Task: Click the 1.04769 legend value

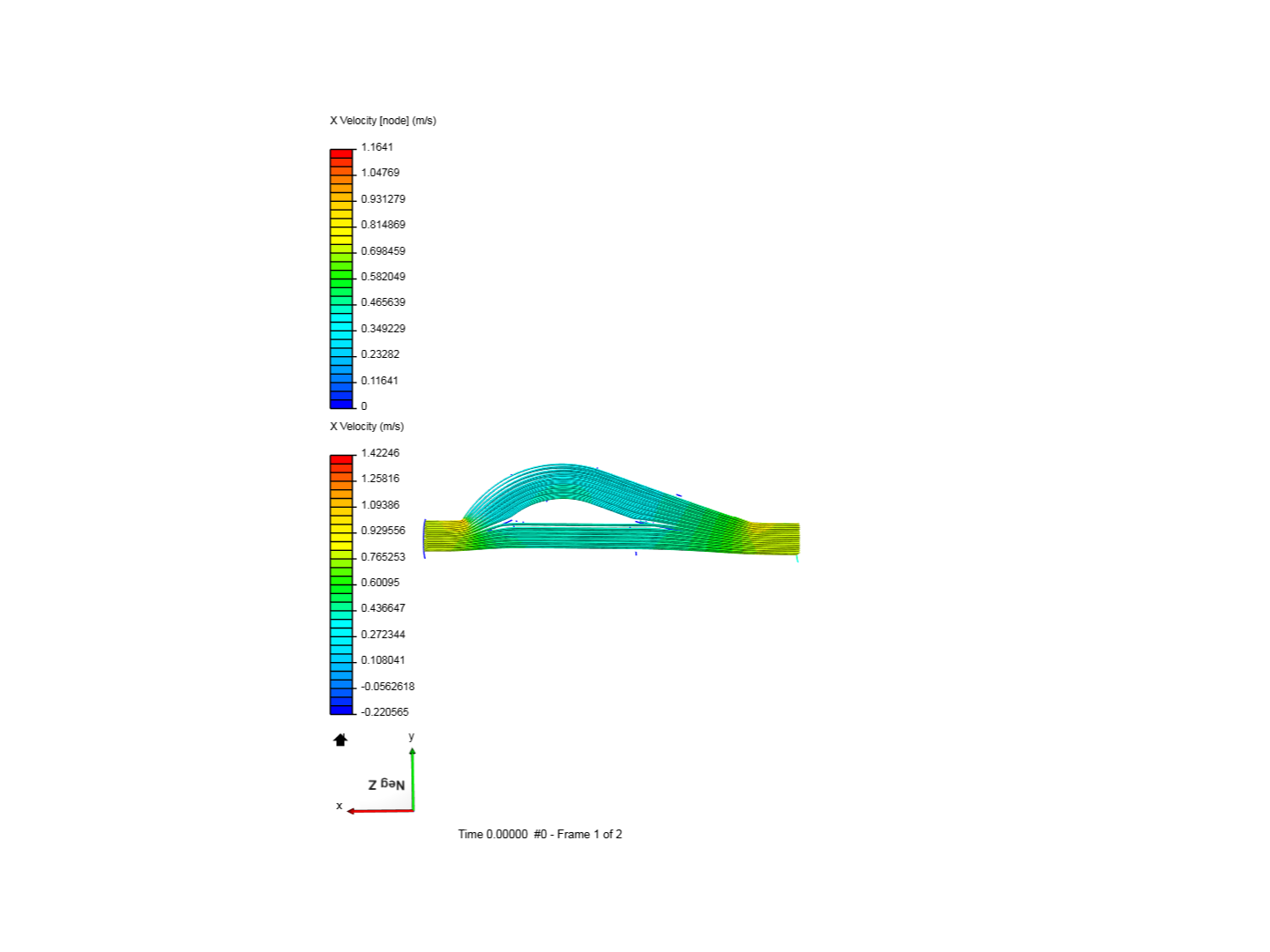Action: (x=380, y=173)
